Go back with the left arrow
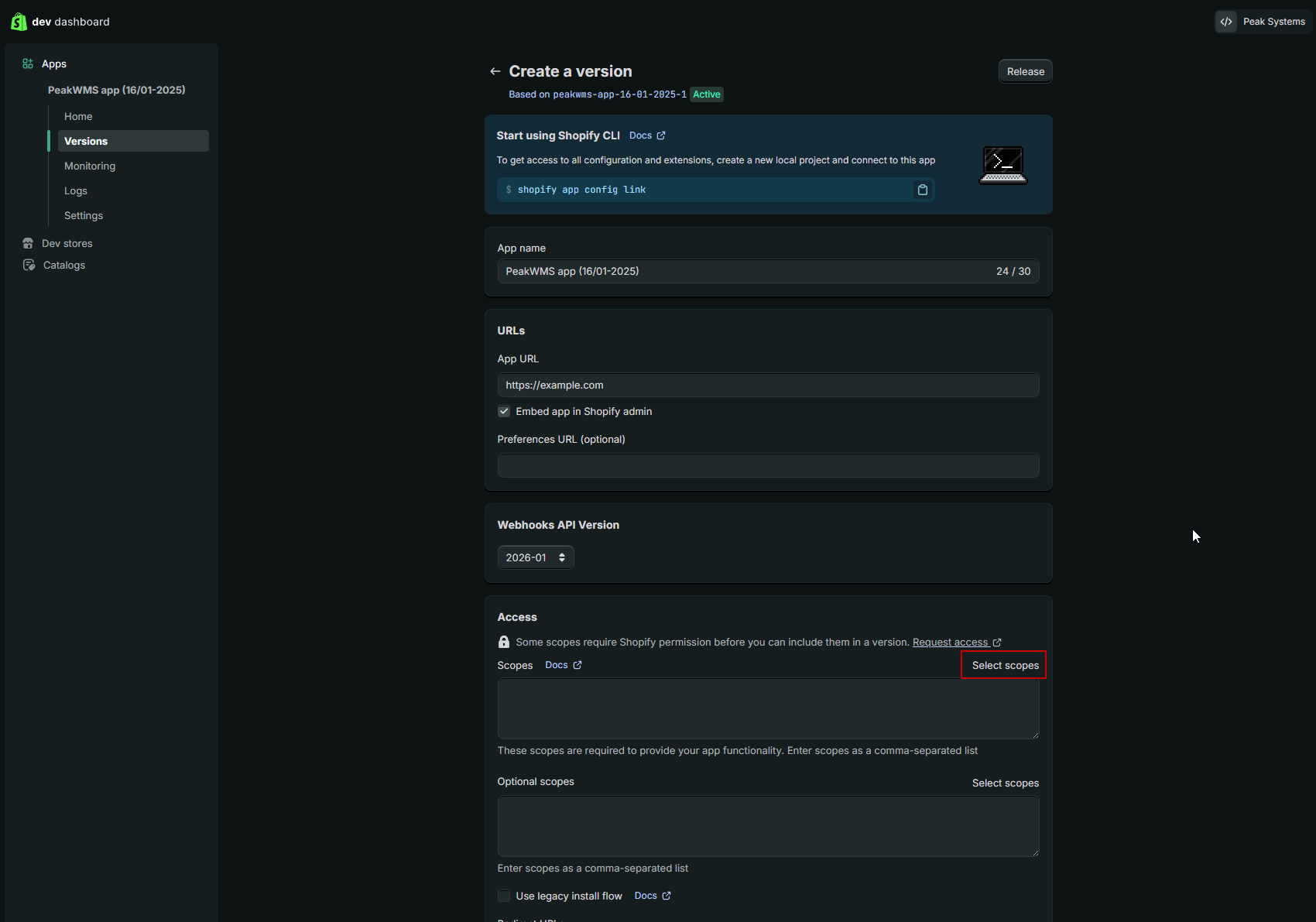The height and width of the screenshot is (922, 1316). (x=495, y=71)
